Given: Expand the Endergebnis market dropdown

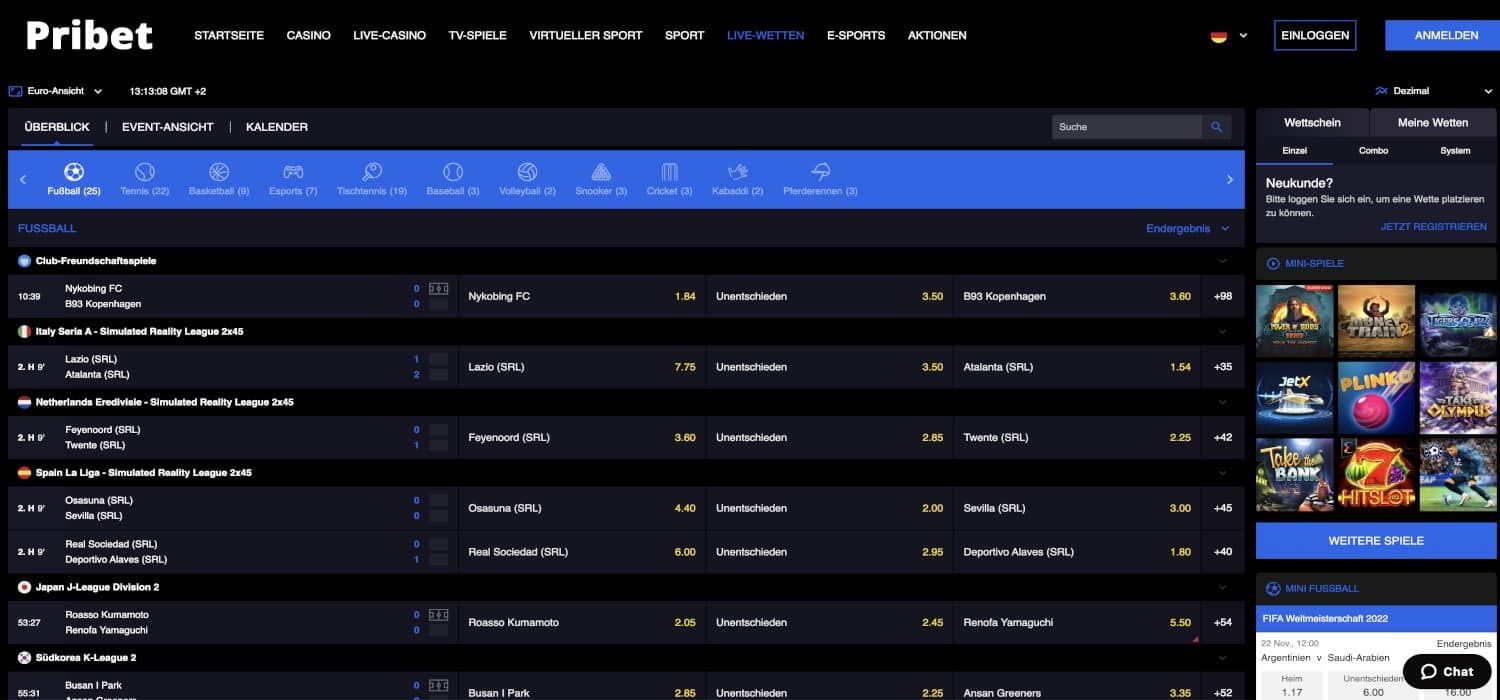Looking at the screenshot, I should pyautogui.click(x=1187, y=229).
